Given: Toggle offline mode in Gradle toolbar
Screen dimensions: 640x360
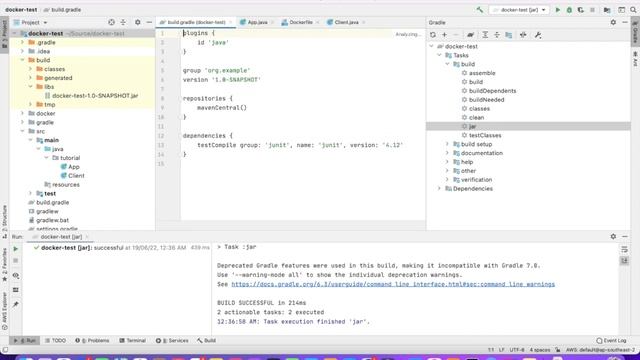Looking at the screenshot, I should point(523,35).
